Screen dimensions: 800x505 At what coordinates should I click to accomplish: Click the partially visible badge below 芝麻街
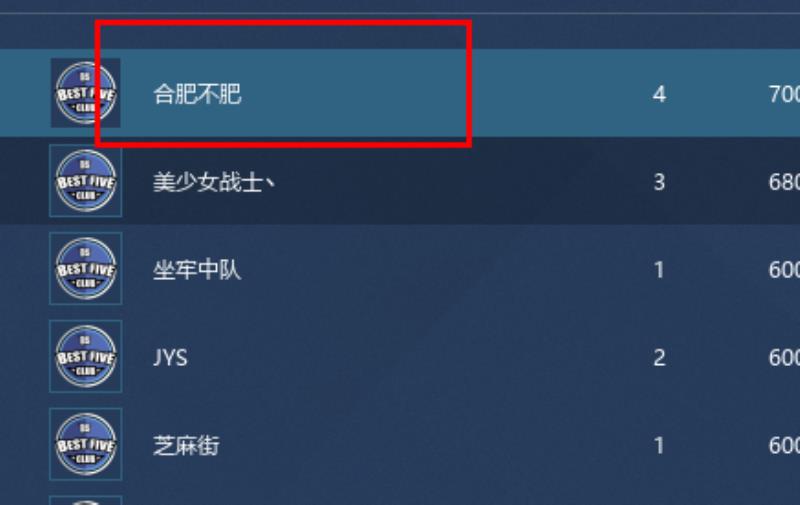86,500
